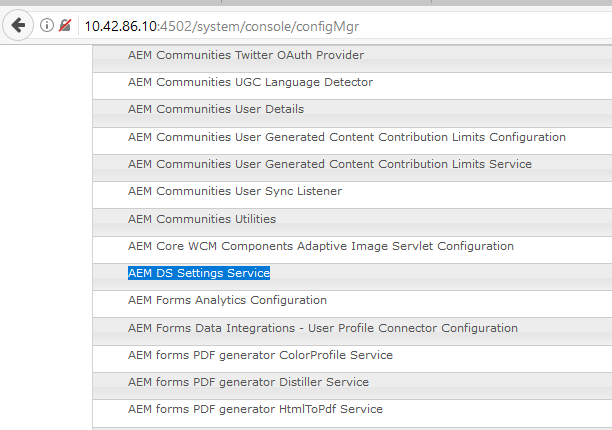612x430 pixels.
Task: Open Adaptive Image Servlet Configuration entry
Action: tap(321, 246)
